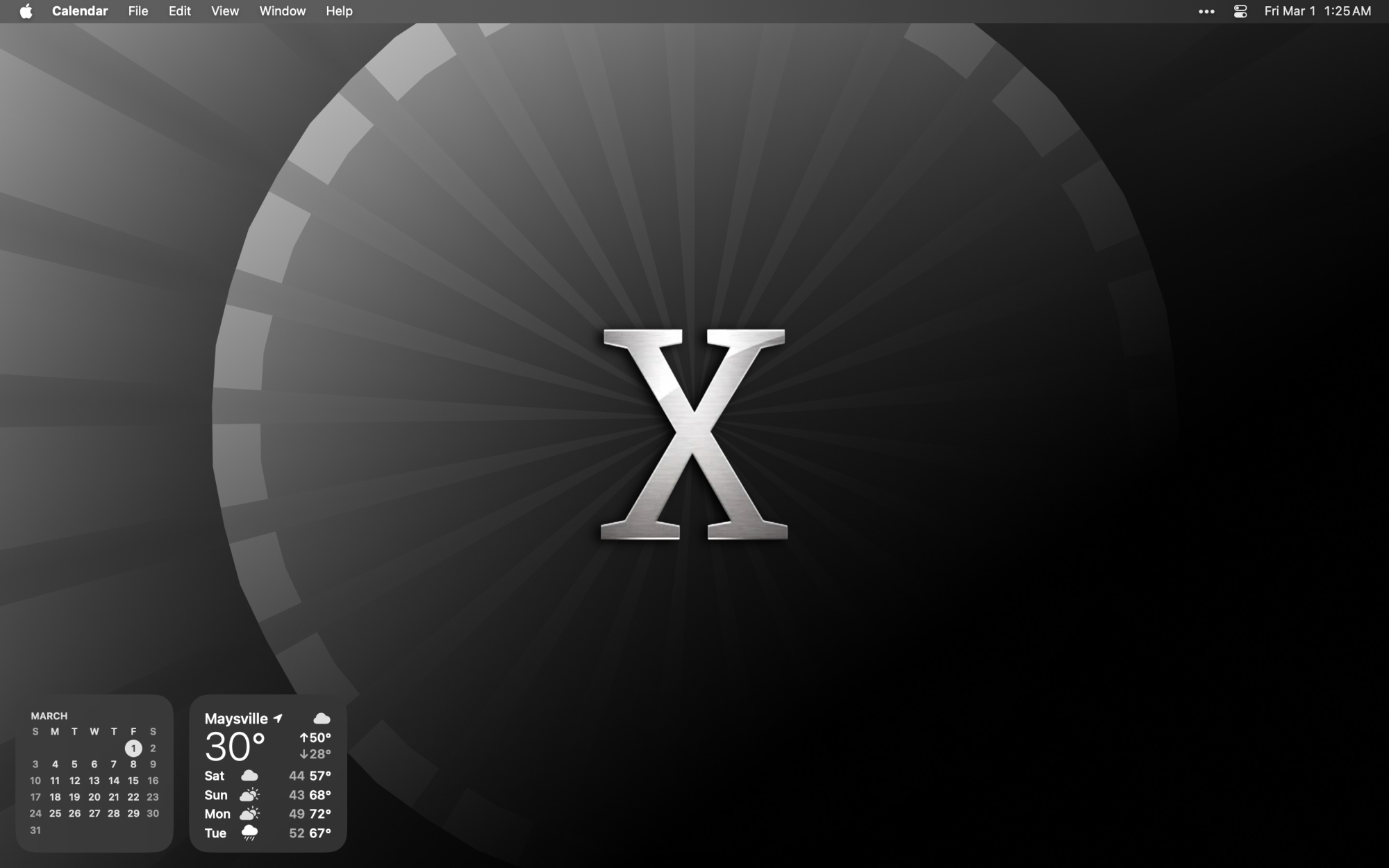Click March 15 in the calendar widget
This screenshot has width=1389, height=868.
coord(133,781)
